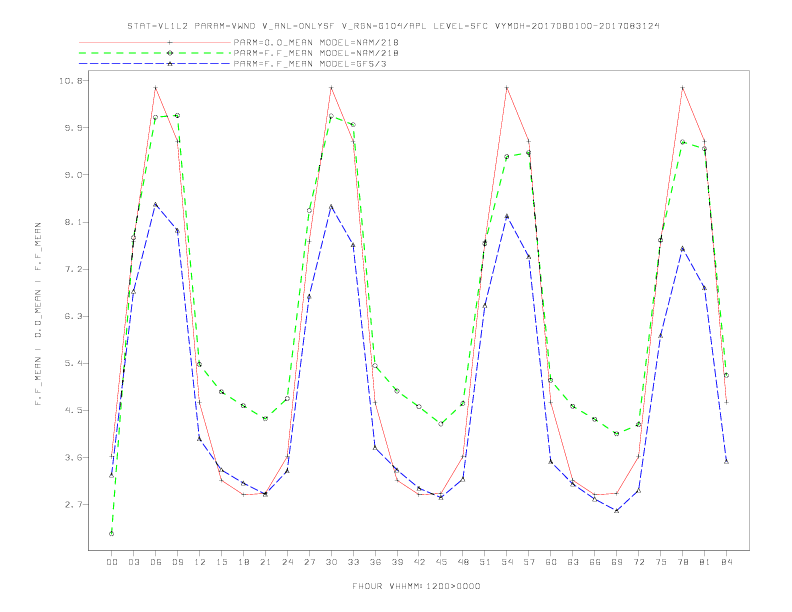Click the x-axis tick label 18
The image size is (792, 612).
243,562
